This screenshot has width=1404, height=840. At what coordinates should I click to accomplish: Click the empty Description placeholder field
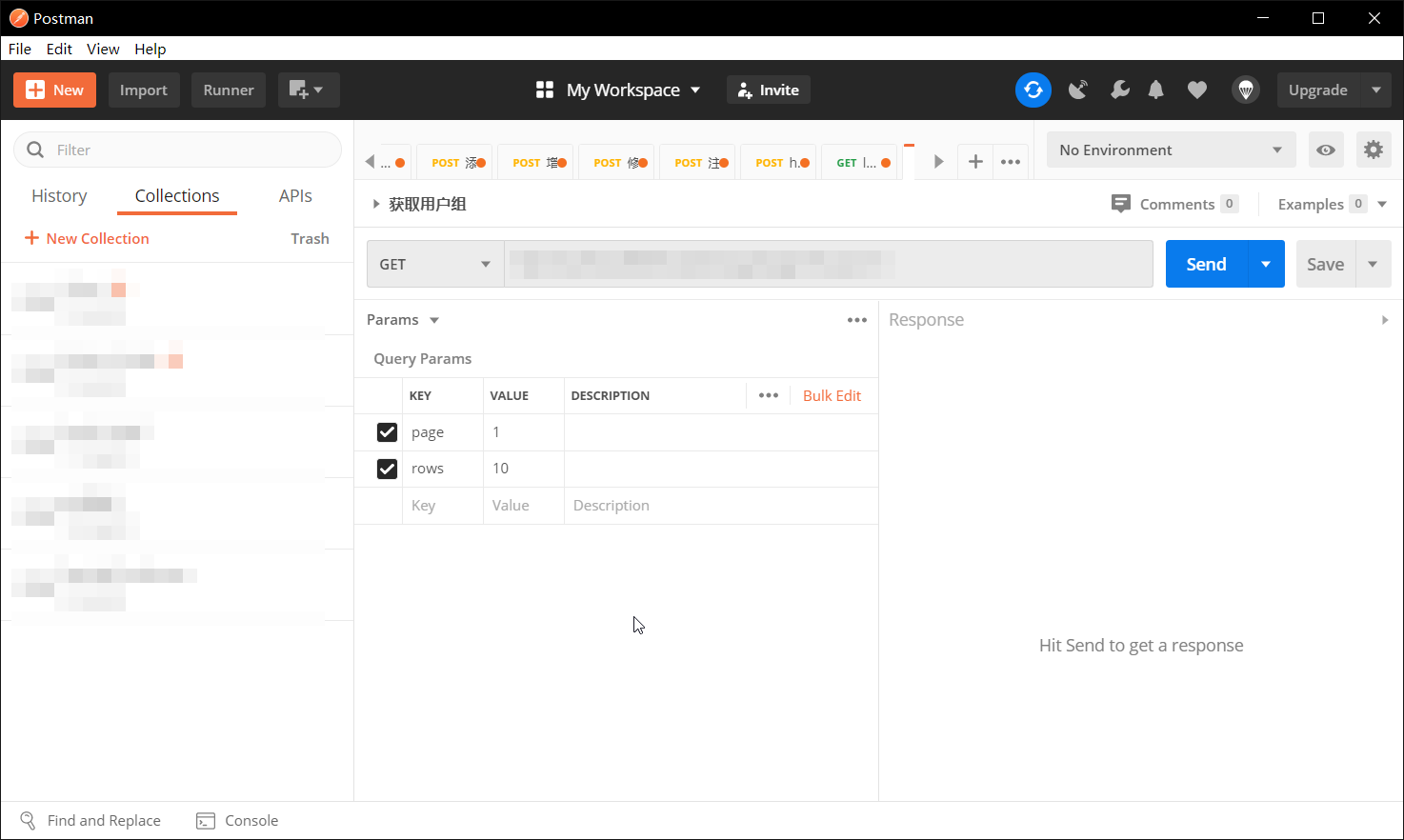tap(721, 506)
